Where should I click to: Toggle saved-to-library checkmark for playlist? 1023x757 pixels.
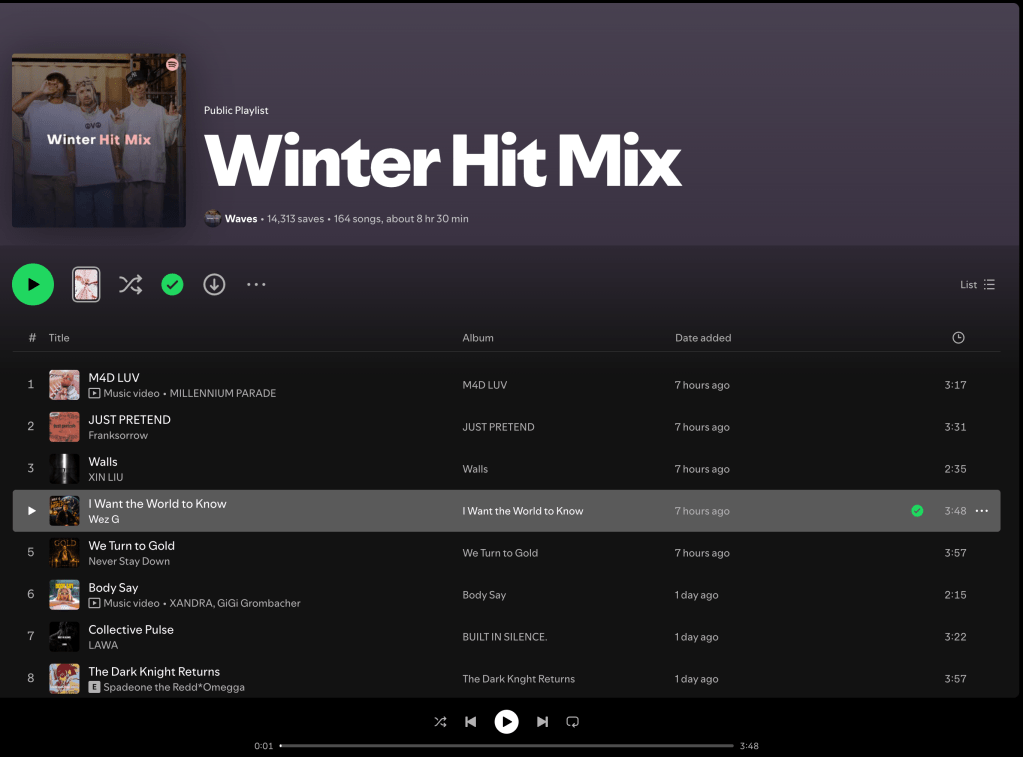pyautogui.click(x=172, y=285)
